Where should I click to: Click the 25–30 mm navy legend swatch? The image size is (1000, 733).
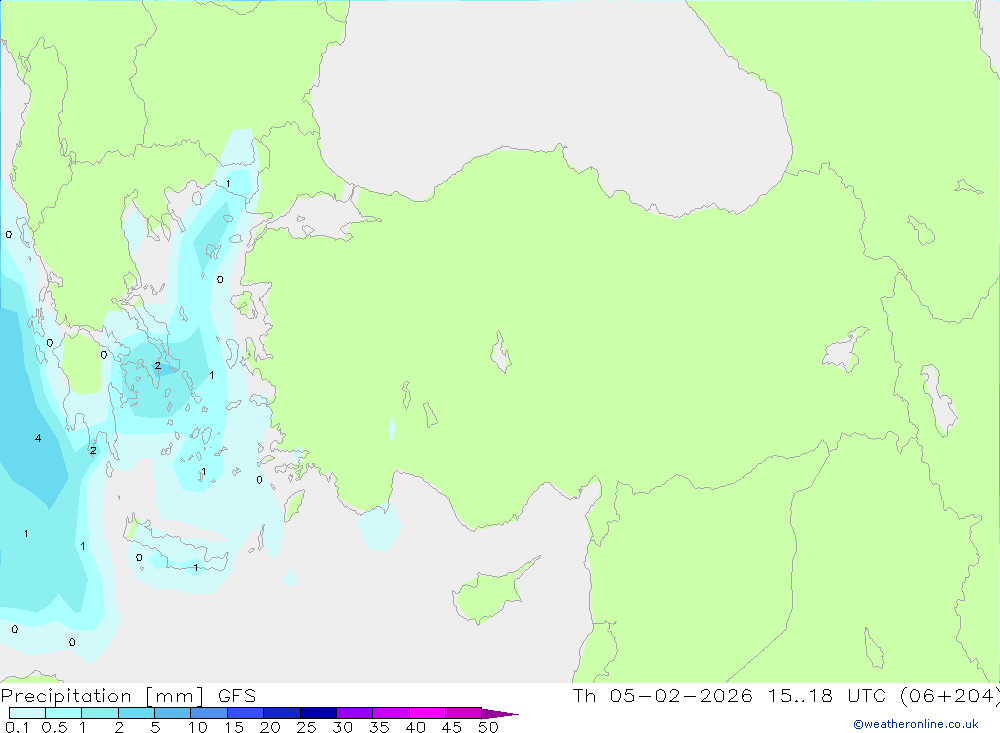point(318,713)
